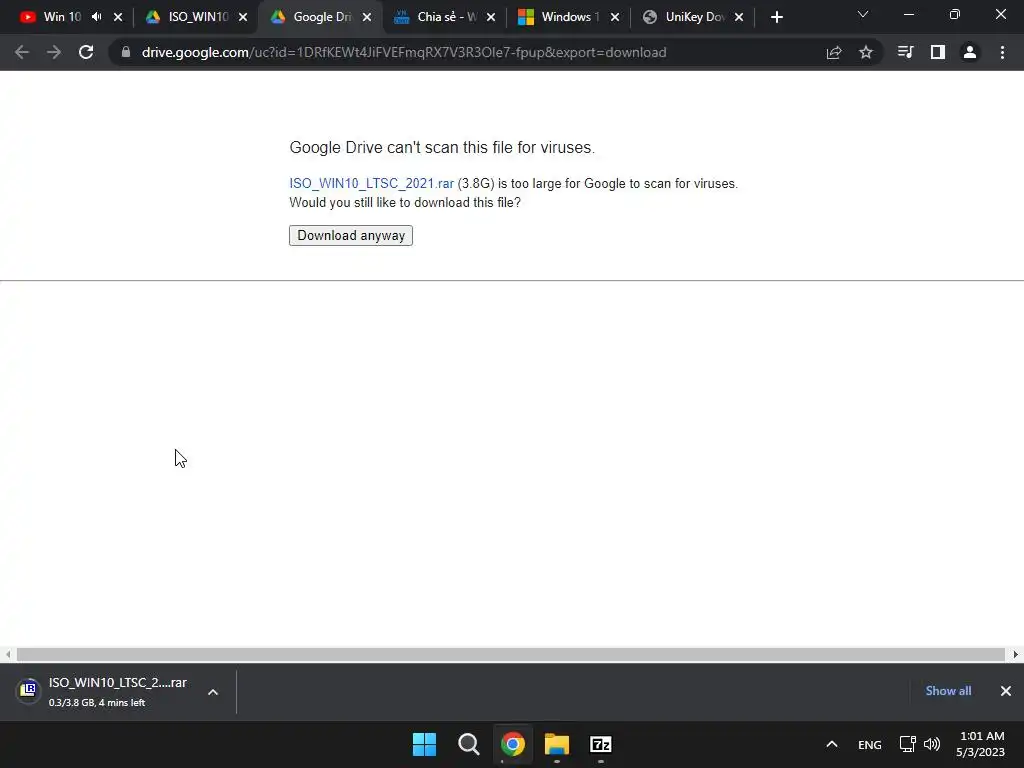Open the clock and date panel

(981, 744)
